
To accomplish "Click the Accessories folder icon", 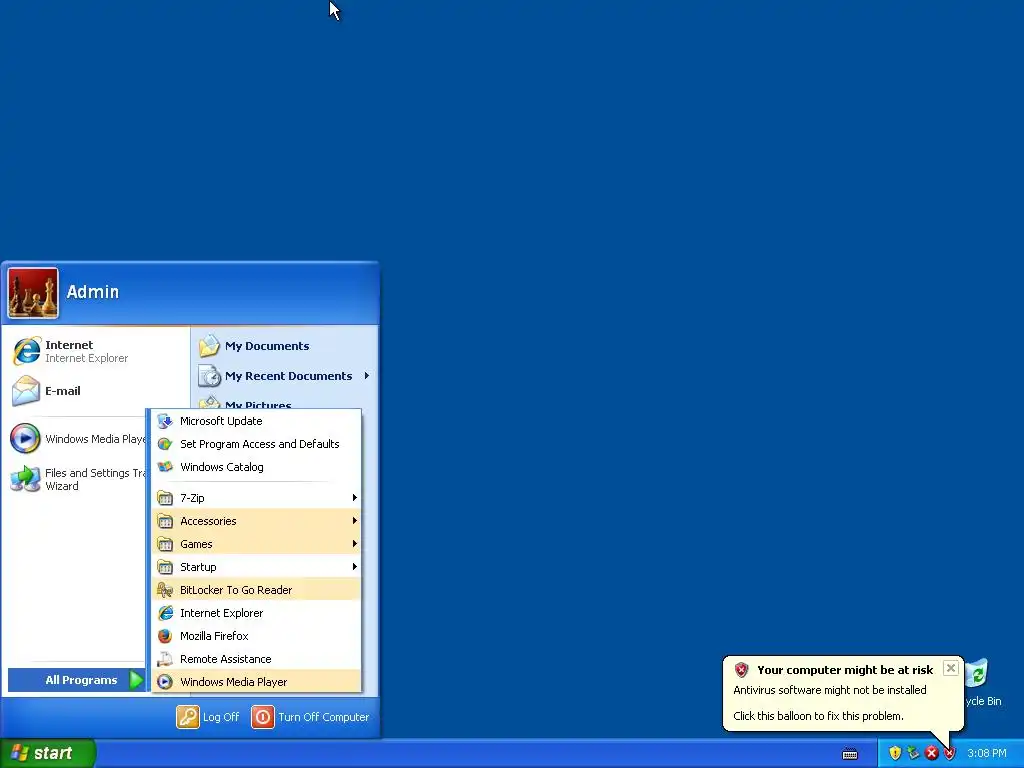I will [x=165, y=521].
